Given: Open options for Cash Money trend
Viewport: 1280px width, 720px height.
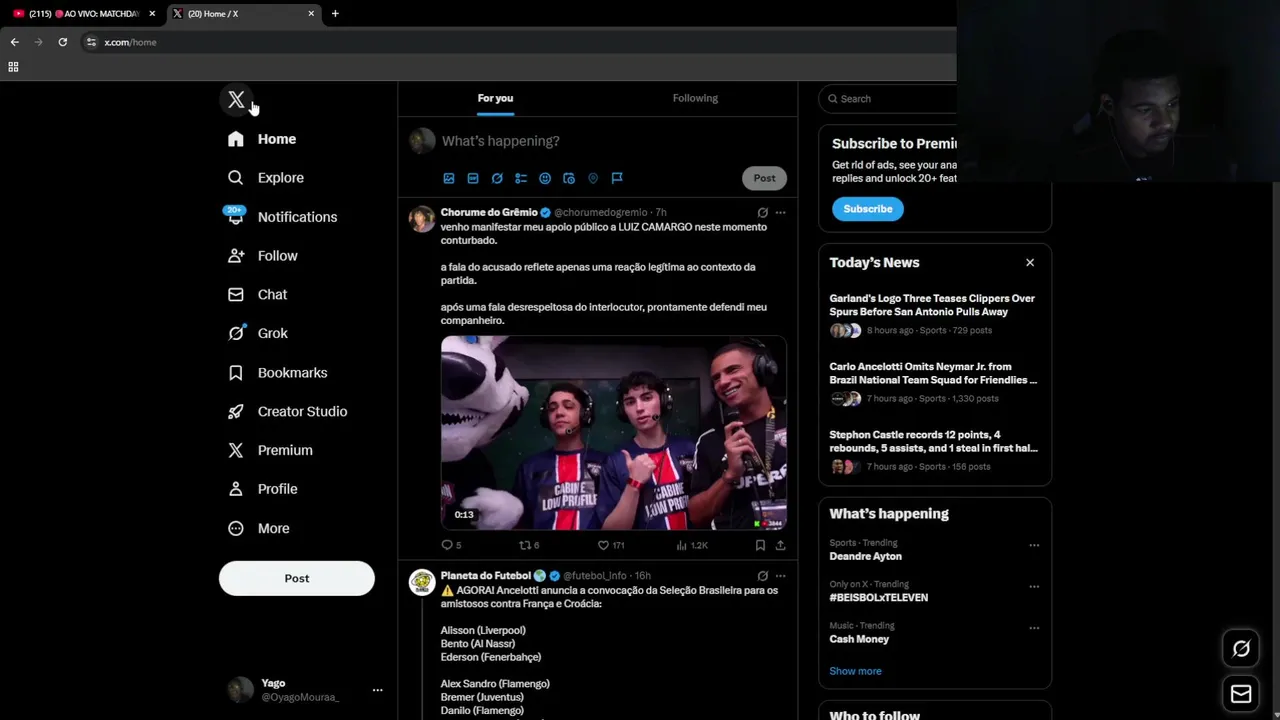Looking at the screenshot, I should click(x=1034, y=628).
